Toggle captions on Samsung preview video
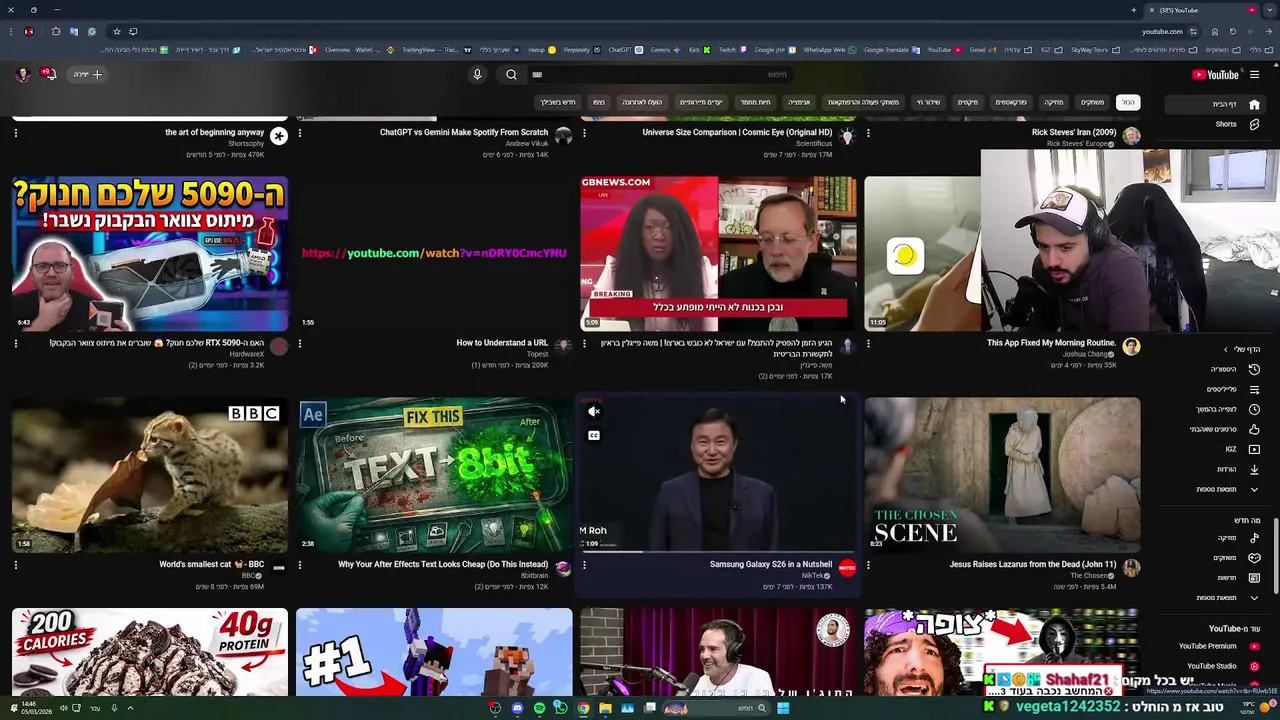Image resolution: width=1280 pixels, height=720 pixels. (x=594, y=436)
